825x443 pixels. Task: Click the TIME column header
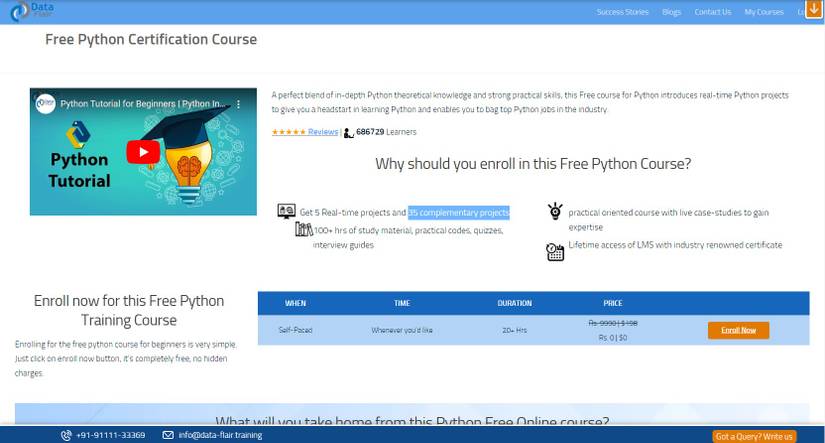tap(402, 303)
